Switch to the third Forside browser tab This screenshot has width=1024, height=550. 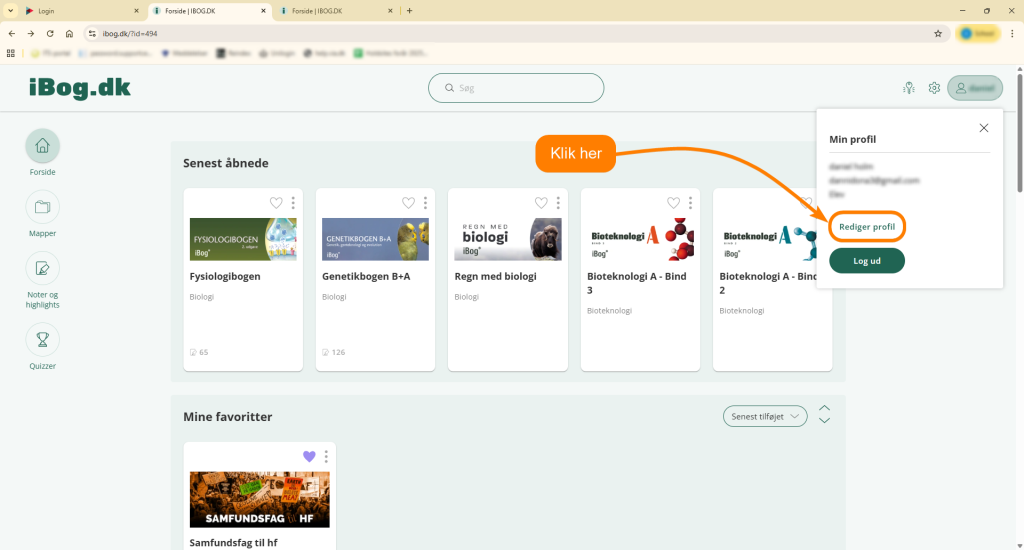(x=335, y=10)
